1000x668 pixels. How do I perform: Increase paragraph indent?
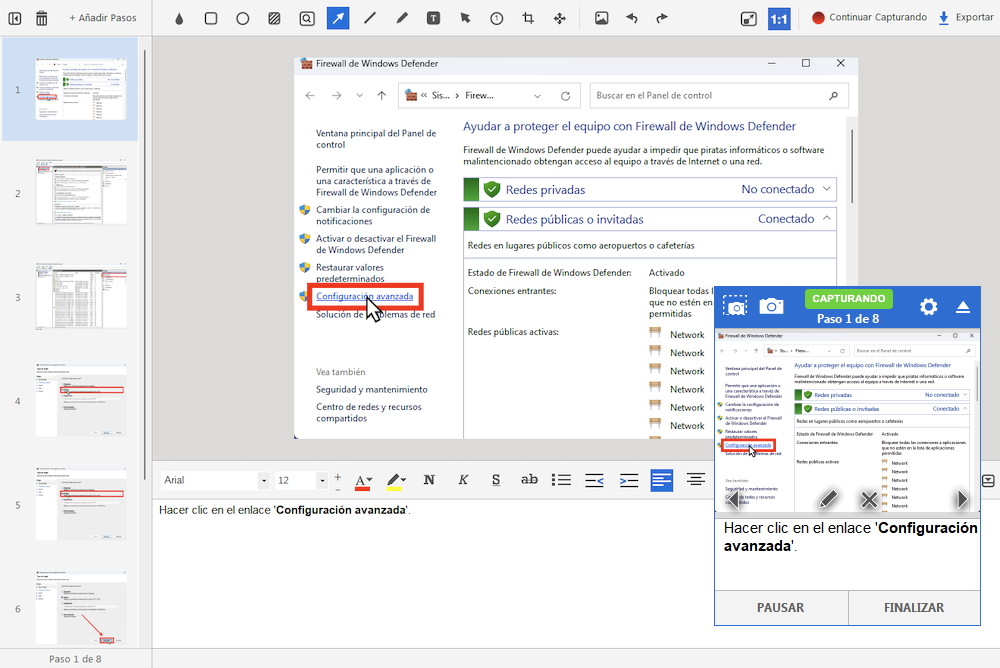click(629, 480)
